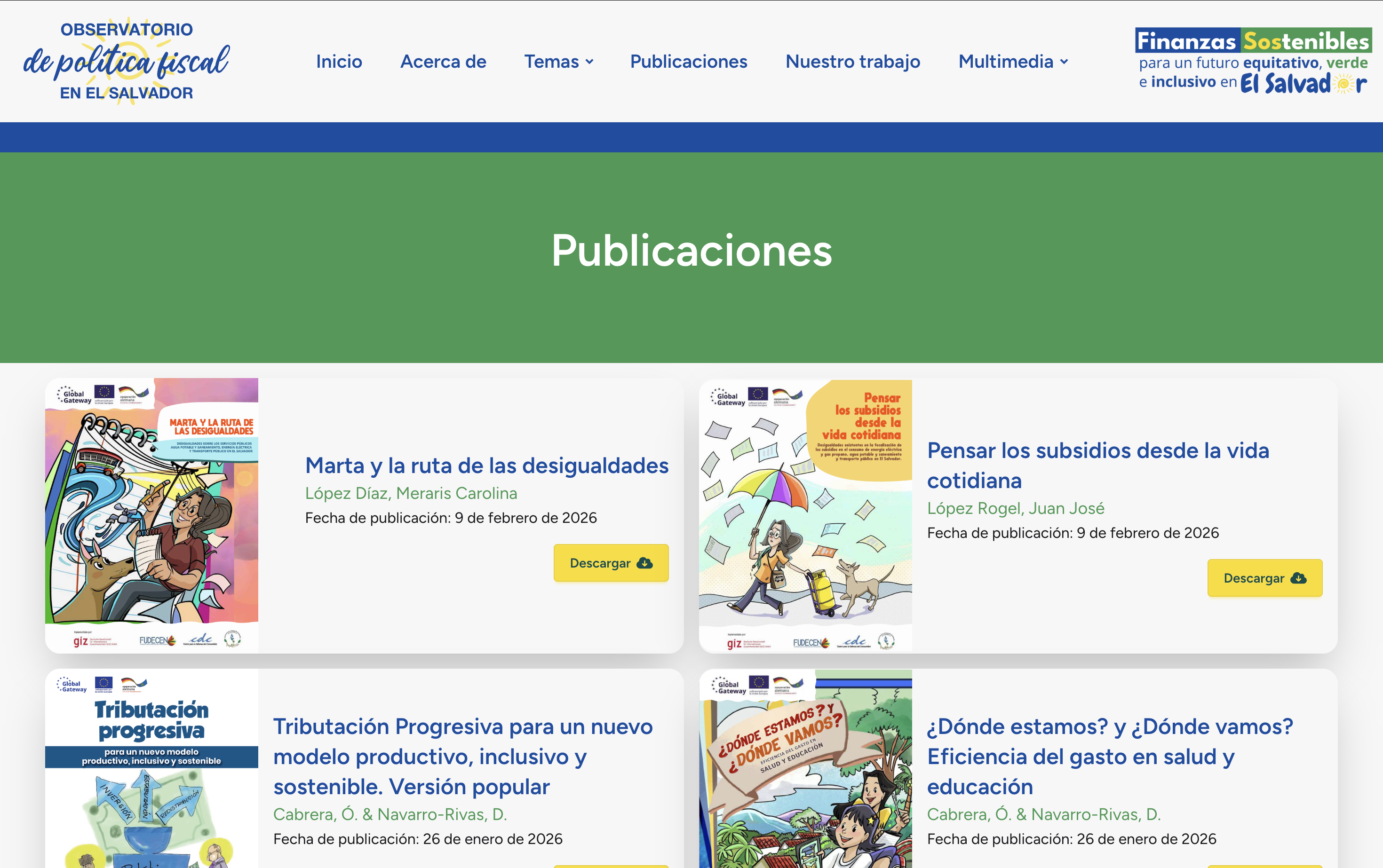
Task: Click author López Díaz, Meraris Carolina
Action: click(411, 493)
